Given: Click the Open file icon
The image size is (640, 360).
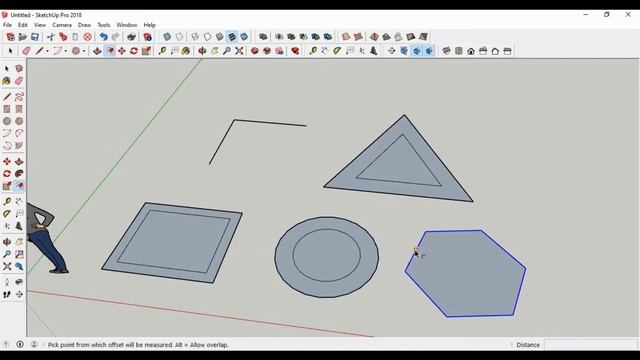Looking at the screenshot, I should [x=23, y=37].
